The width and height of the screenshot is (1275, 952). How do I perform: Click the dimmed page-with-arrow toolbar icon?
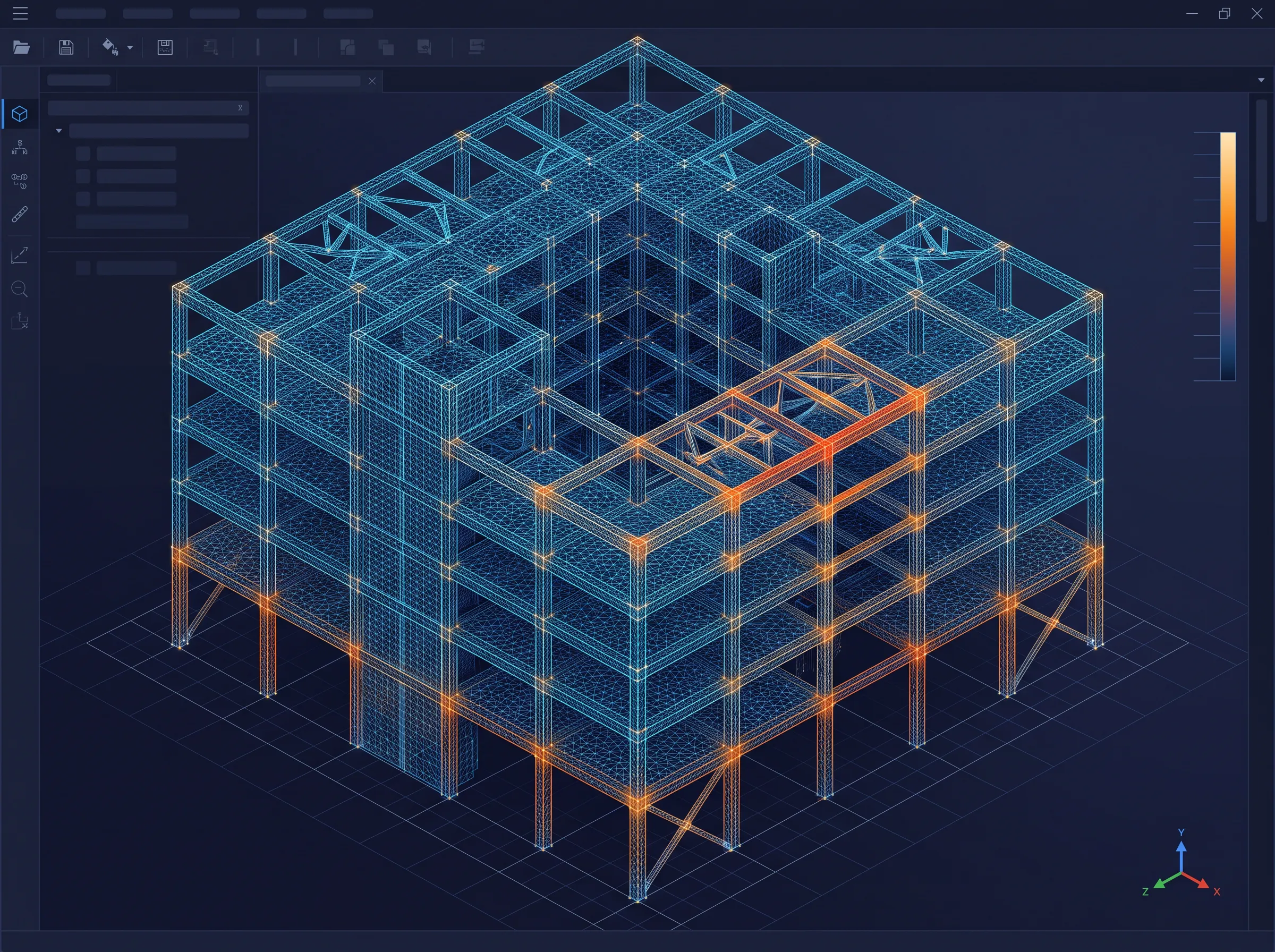click(x=424, y=47)
